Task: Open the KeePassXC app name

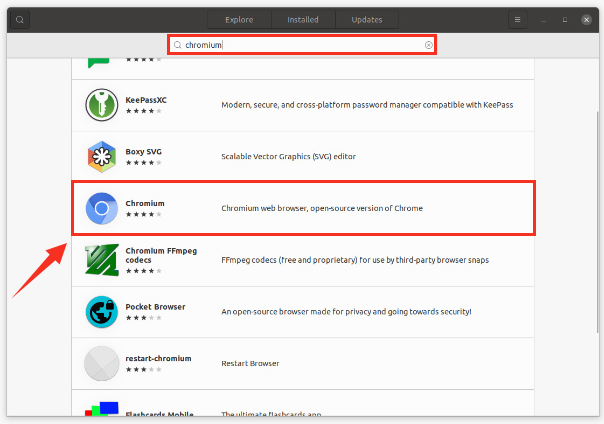Action: click(x=146, y=100)
